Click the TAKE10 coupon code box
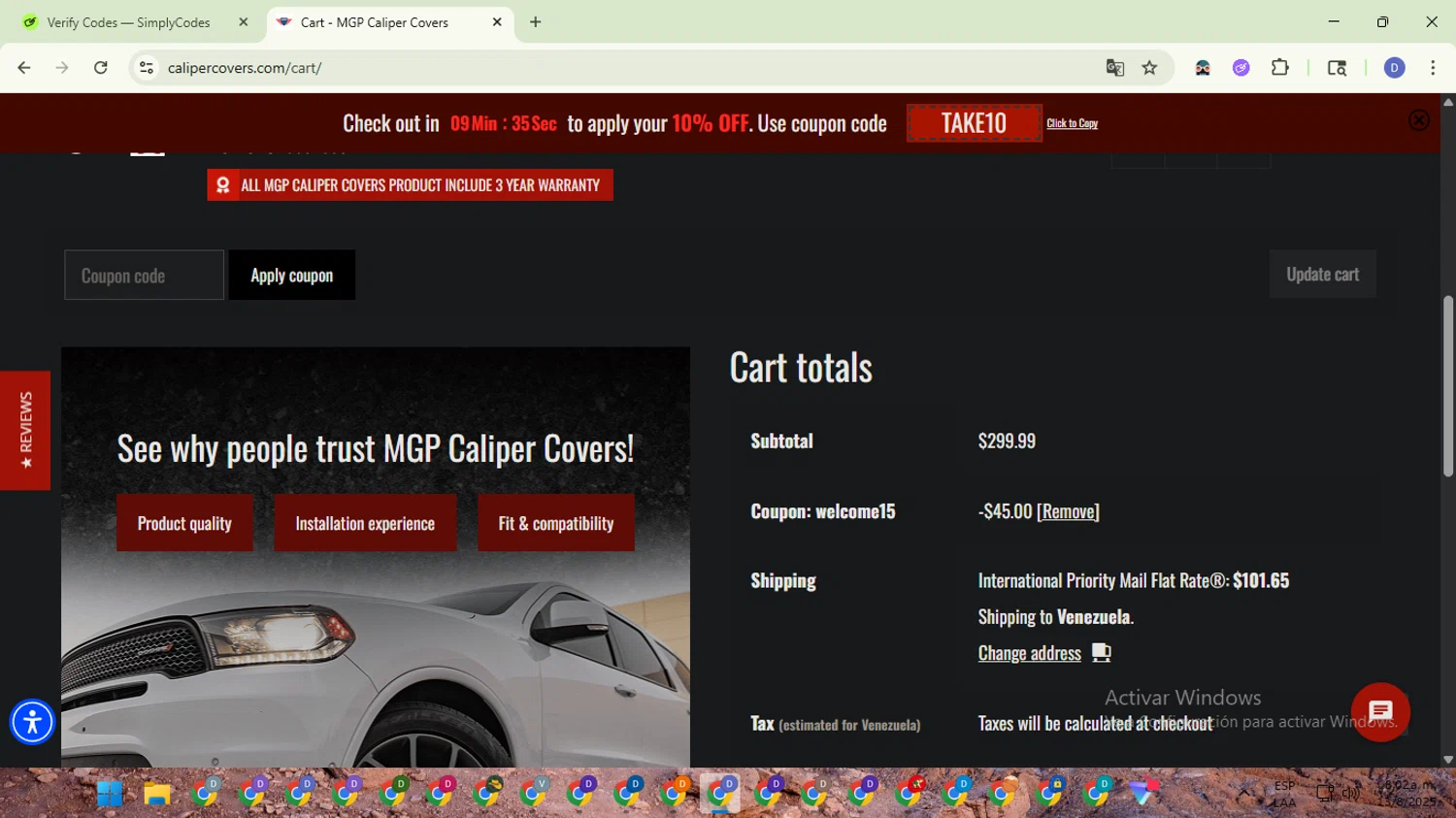Screen dimensions: 1456x818 [x=975, y=123]
